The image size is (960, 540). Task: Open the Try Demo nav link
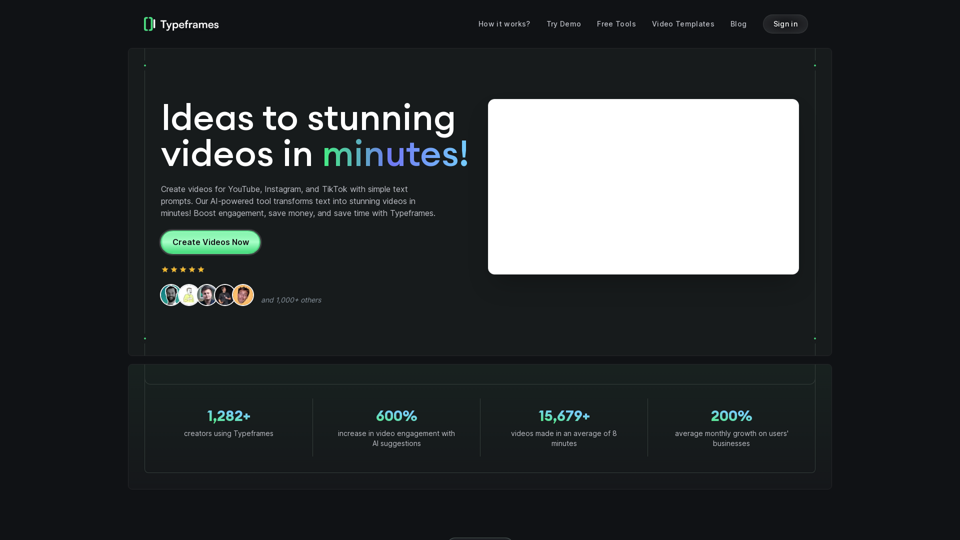click(563, 24)
